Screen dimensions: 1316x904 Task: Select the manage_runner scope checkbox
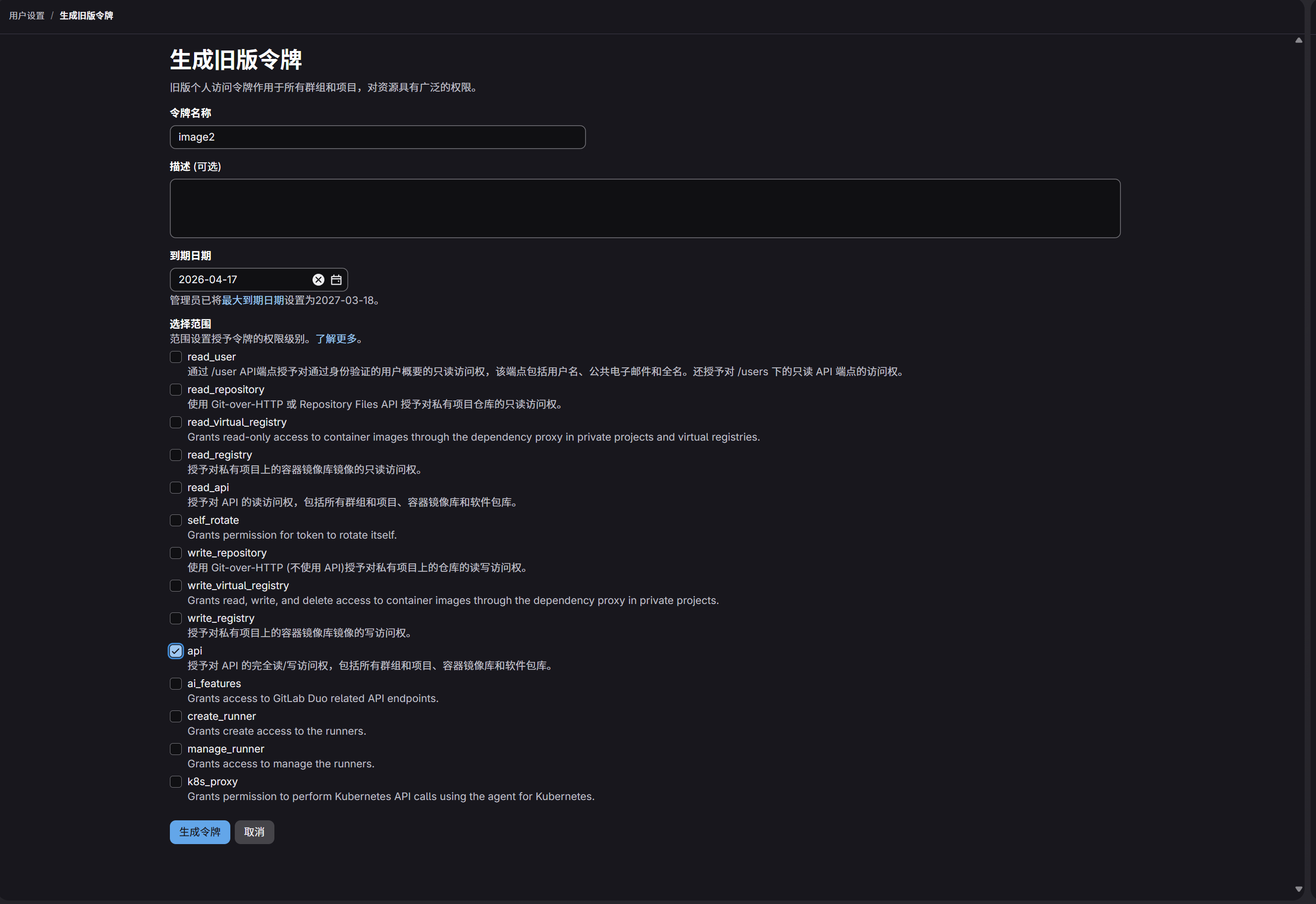[176, 750]
